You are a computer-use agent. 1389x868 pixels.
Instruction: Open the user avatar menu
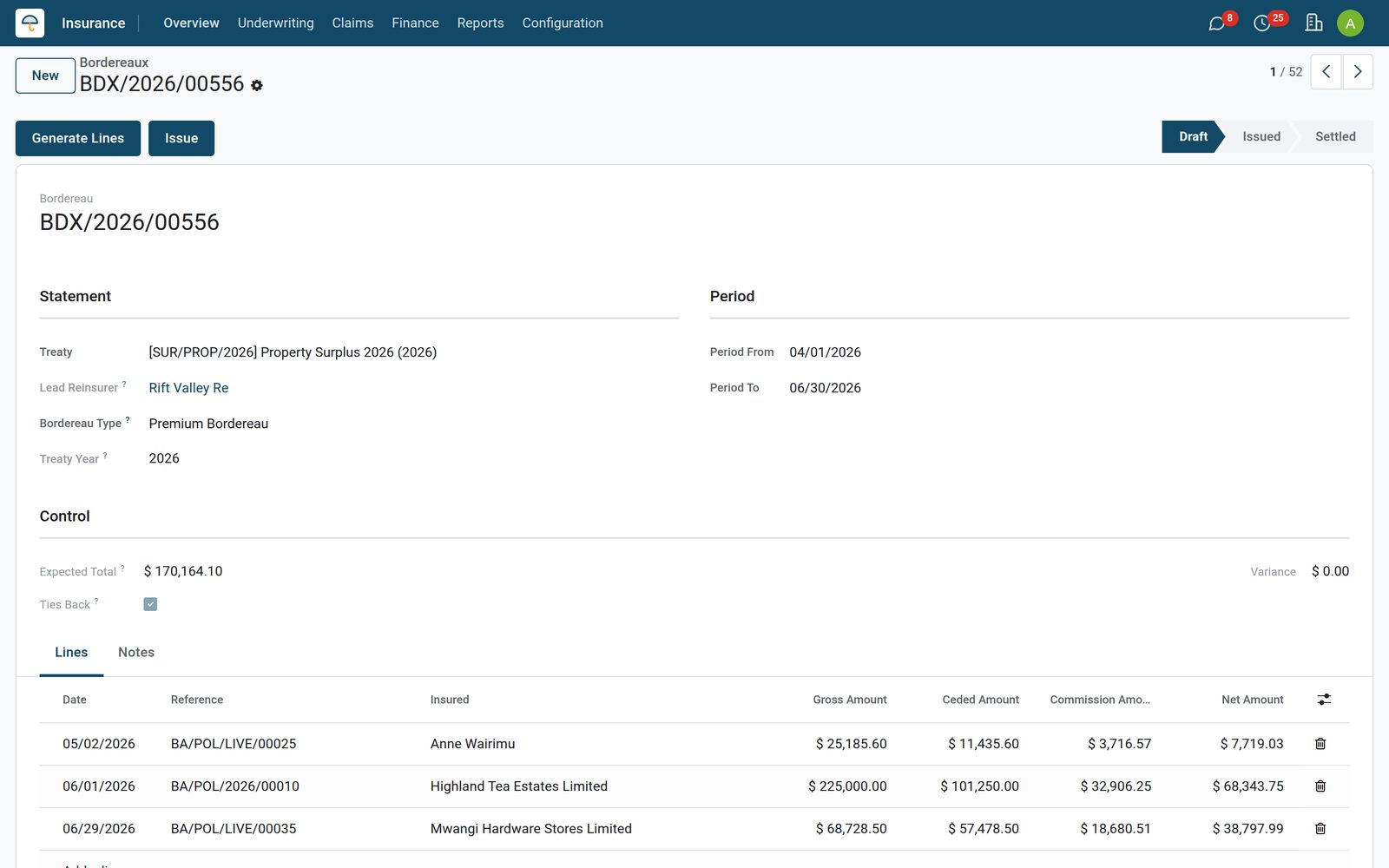click(1350, 23)
